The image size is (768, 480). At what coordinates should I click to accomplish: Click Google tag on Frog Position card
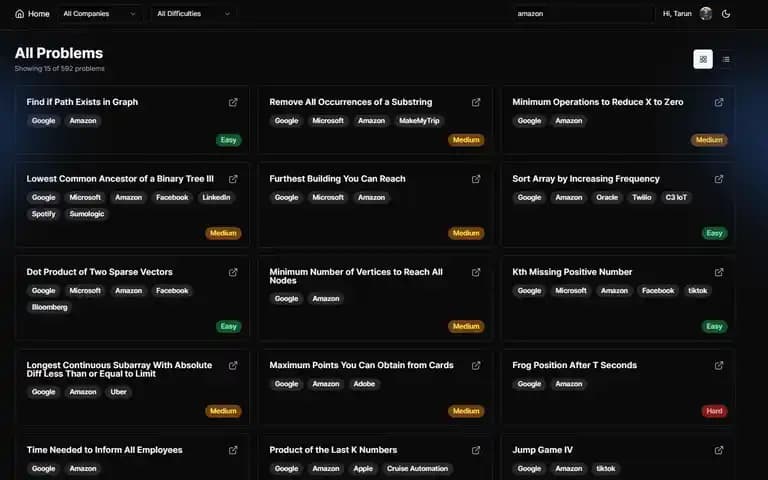point(529,384)
